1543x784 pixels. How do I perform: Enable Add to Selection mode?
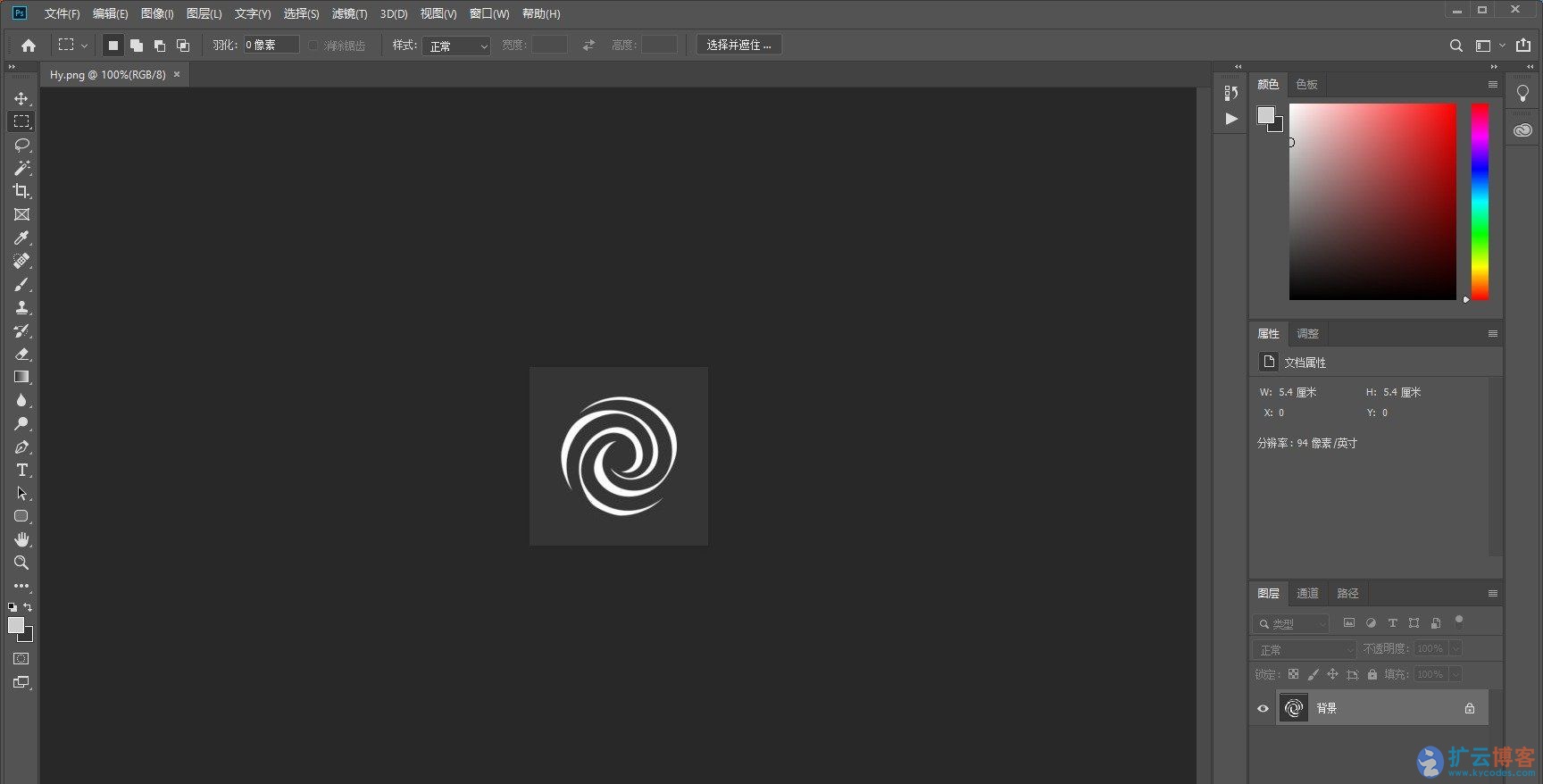(137, 45)
